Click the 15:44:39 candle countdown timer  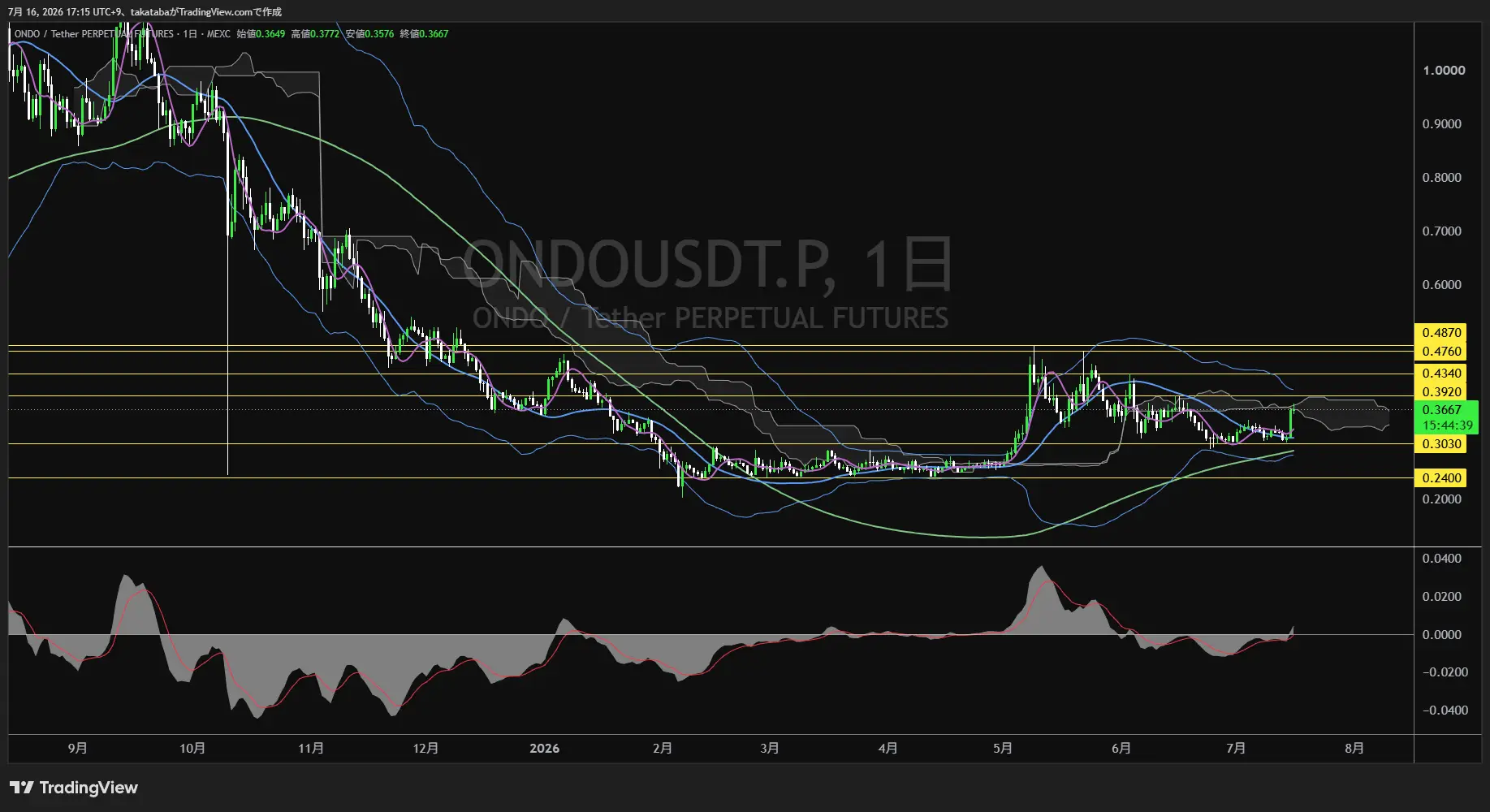tap(1446, 425)
